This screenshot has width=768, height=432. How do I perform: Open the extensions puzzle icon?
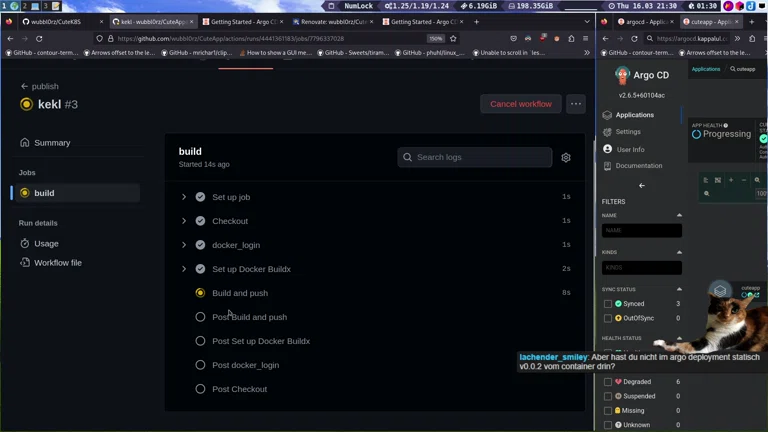coord(571,38)
